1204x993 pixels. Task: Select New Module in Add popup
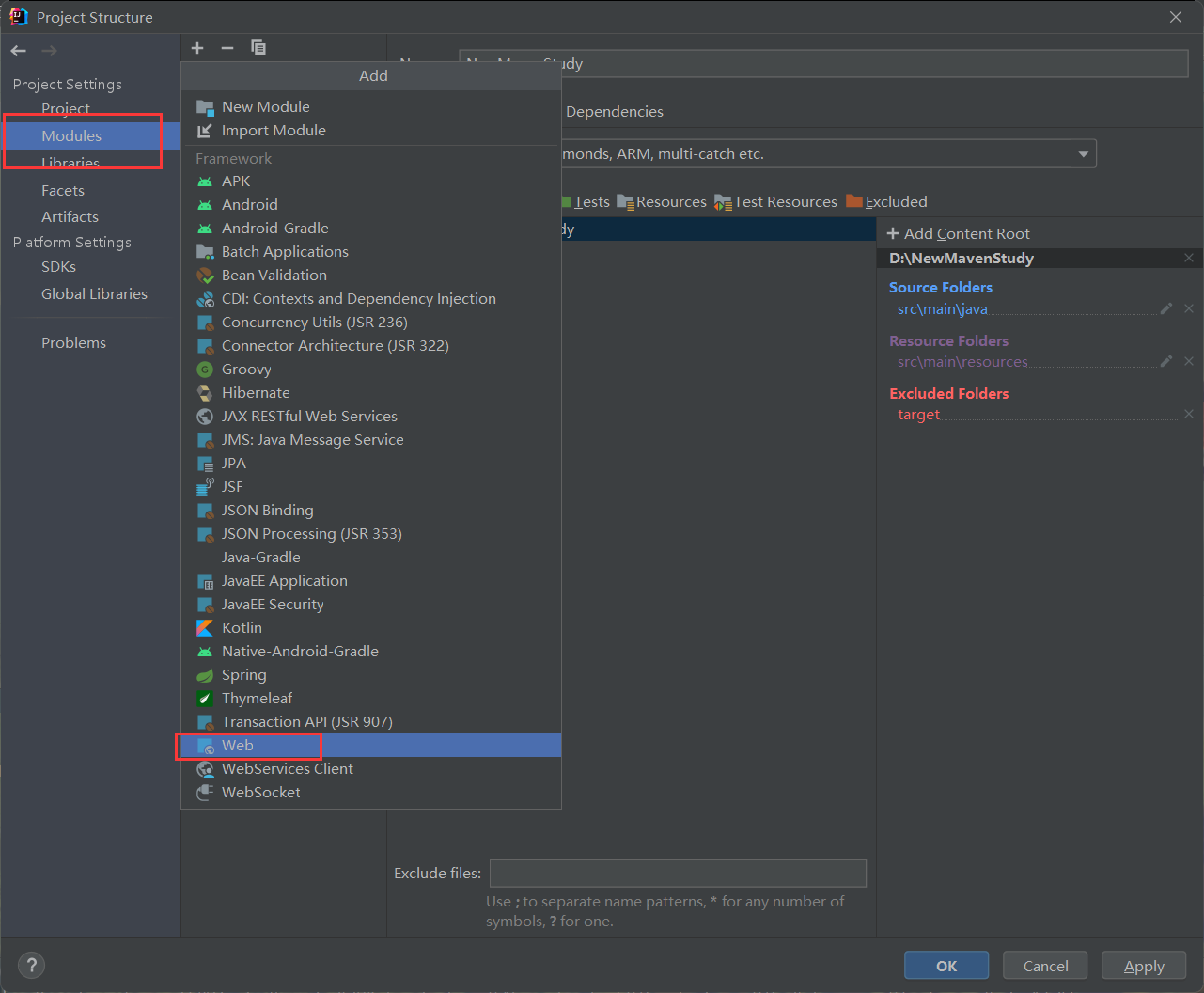[x=265, y=107]
